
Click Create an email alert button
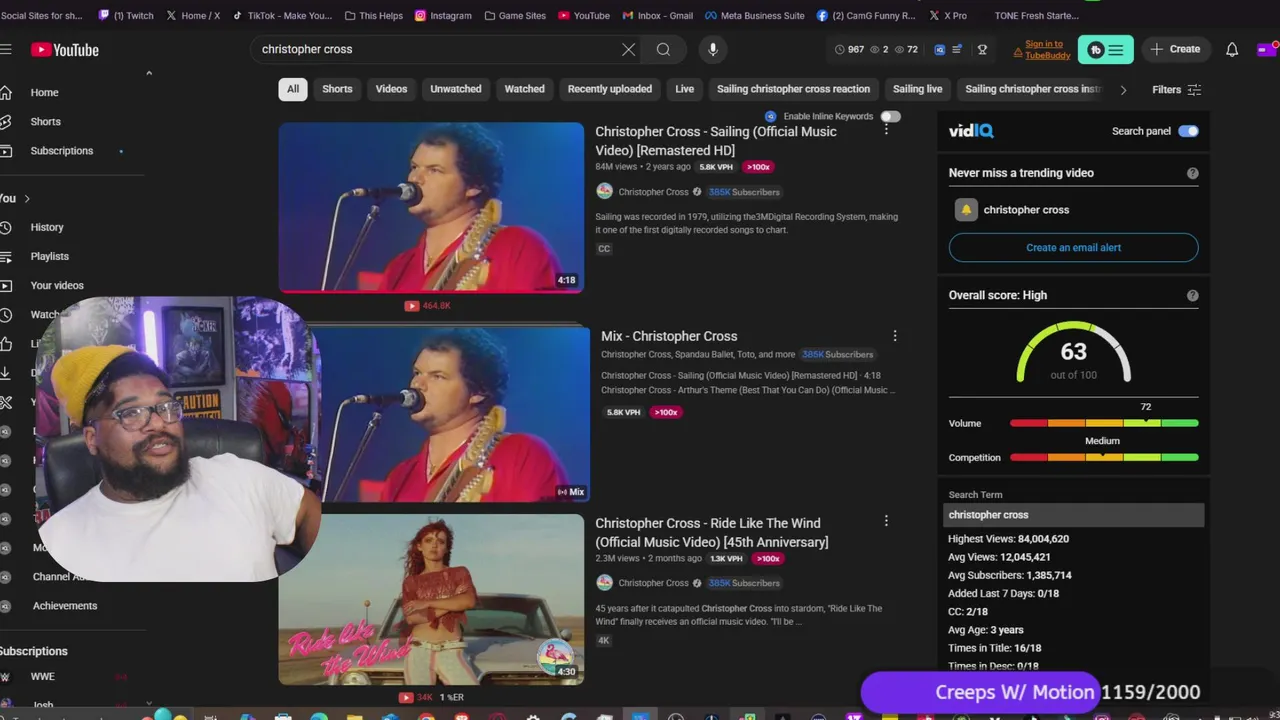[x=1073, y=248]
